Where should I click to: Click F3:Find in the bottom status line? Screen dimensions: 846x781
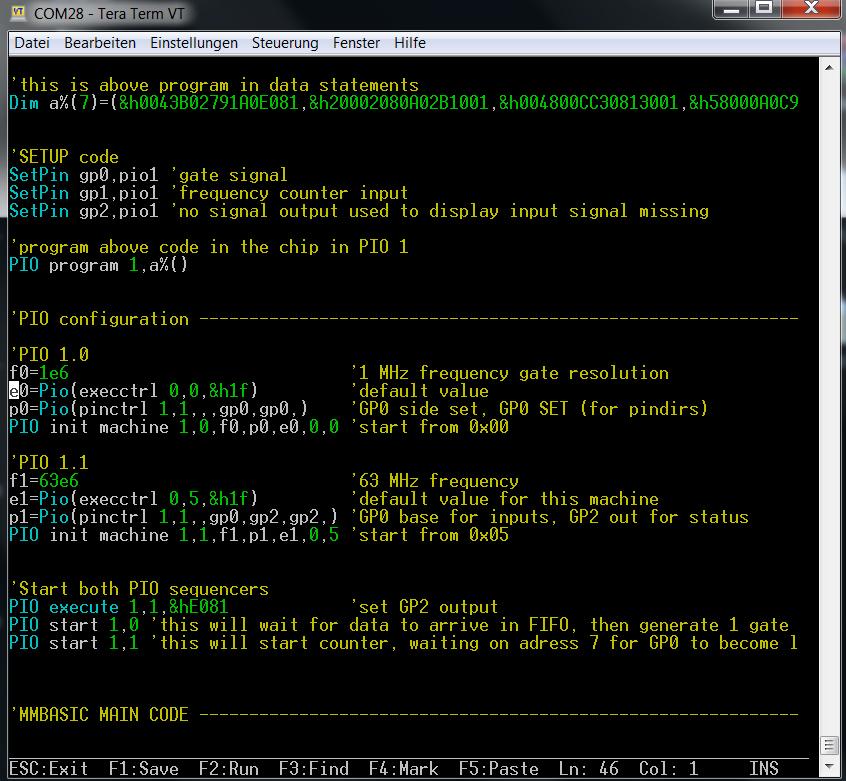[x=314, y=769]
